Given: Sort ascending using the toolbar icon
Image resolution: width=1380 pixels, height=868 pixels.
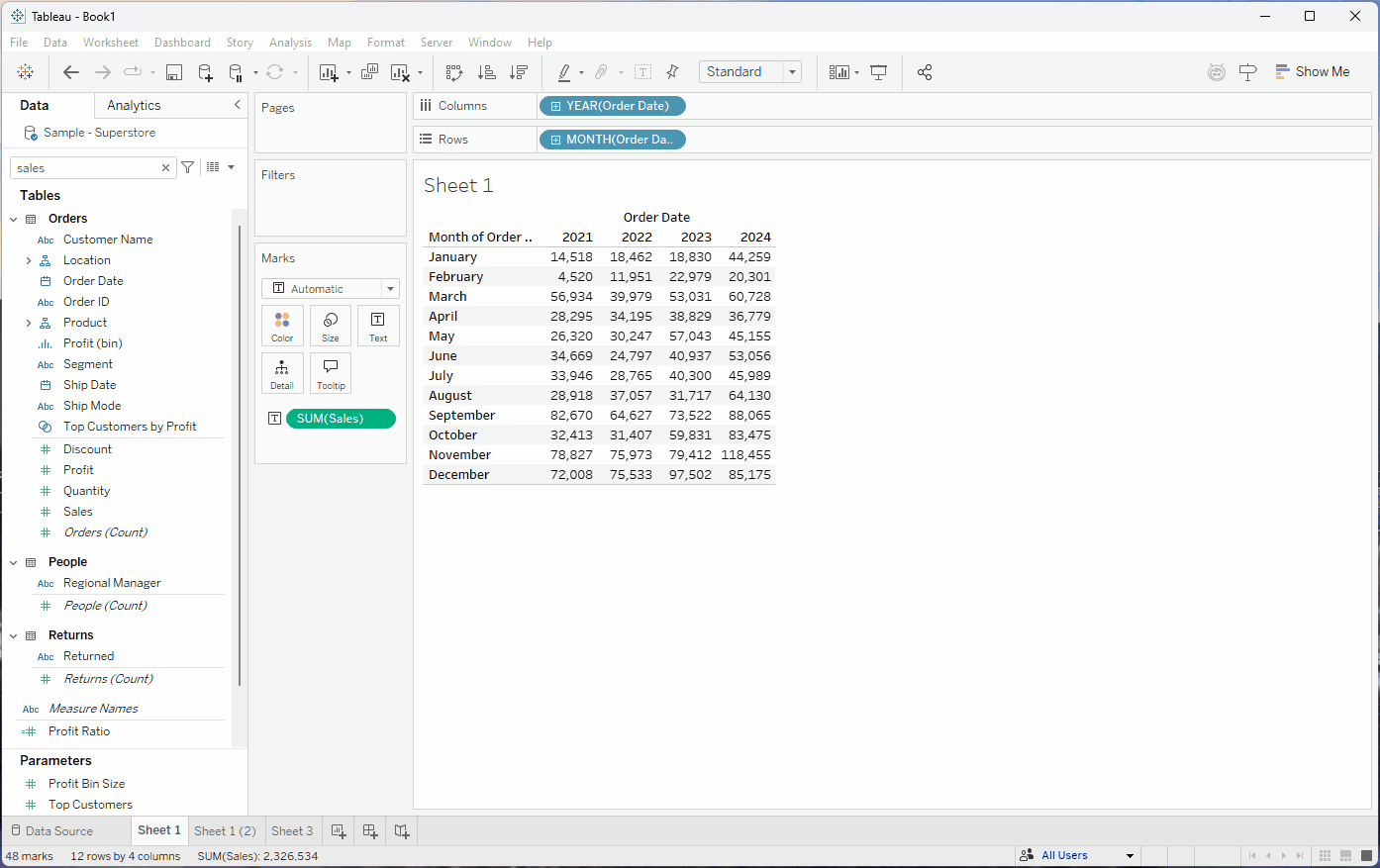Looking at the screenshot, I should coord(486,72).
